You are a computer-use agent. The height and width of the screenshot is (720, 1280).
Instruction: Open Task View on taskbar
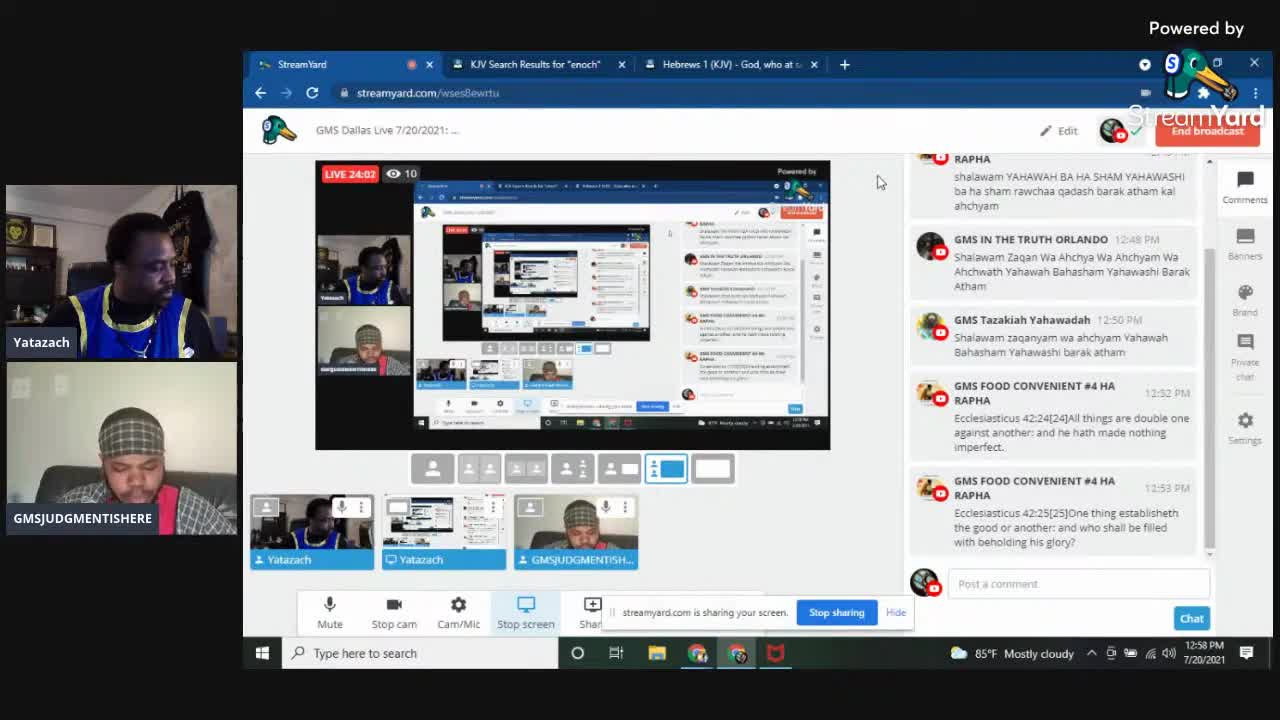click(616, 653)
